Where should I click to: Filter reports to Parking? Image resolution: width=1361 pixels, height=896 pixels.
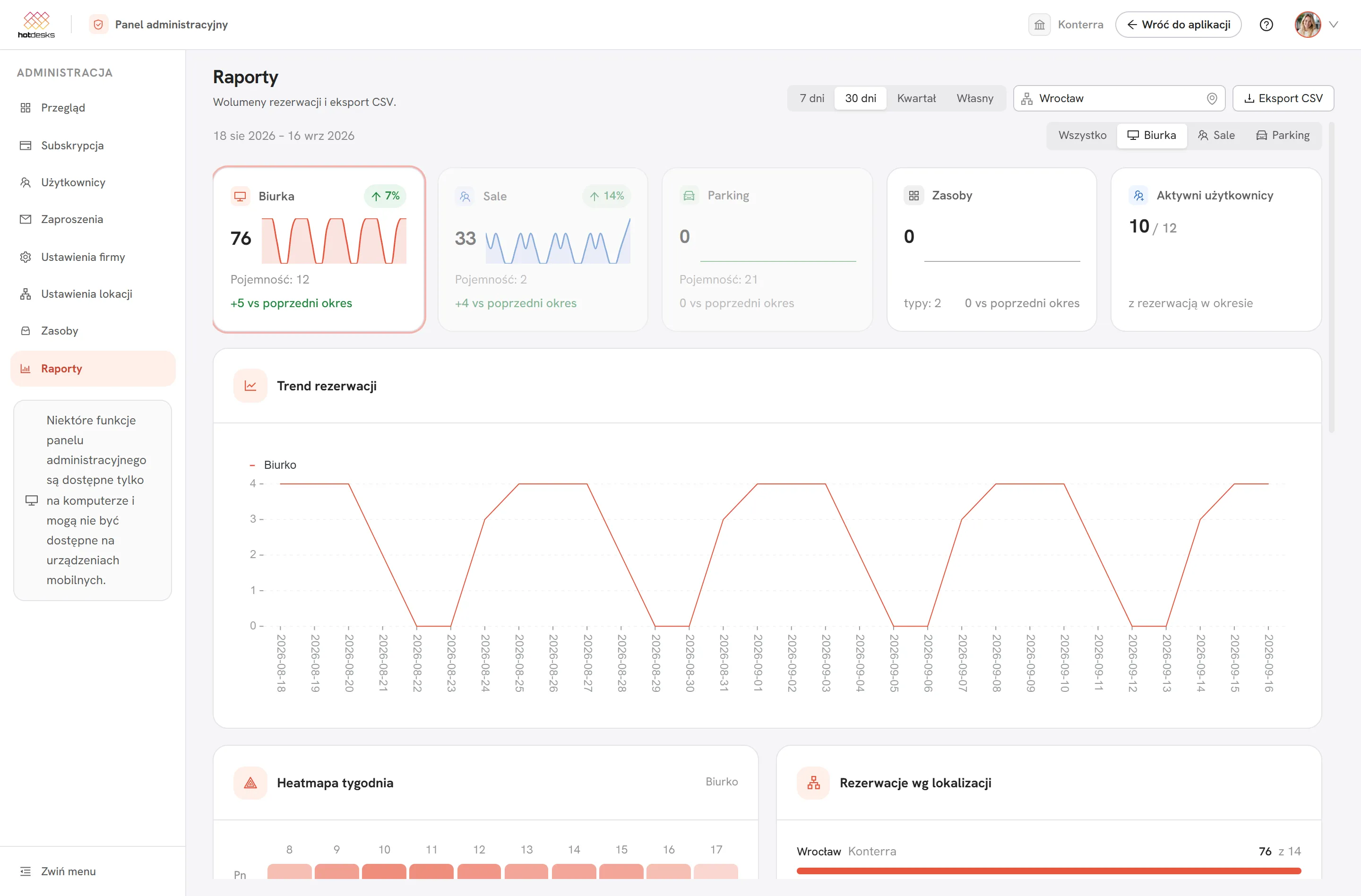point(1282,136)
